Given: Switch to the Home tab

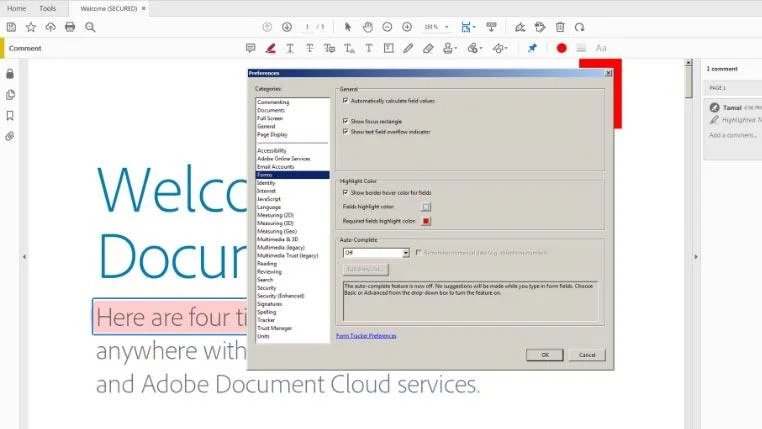Looking at the screenshot, I should click(17, 8).
